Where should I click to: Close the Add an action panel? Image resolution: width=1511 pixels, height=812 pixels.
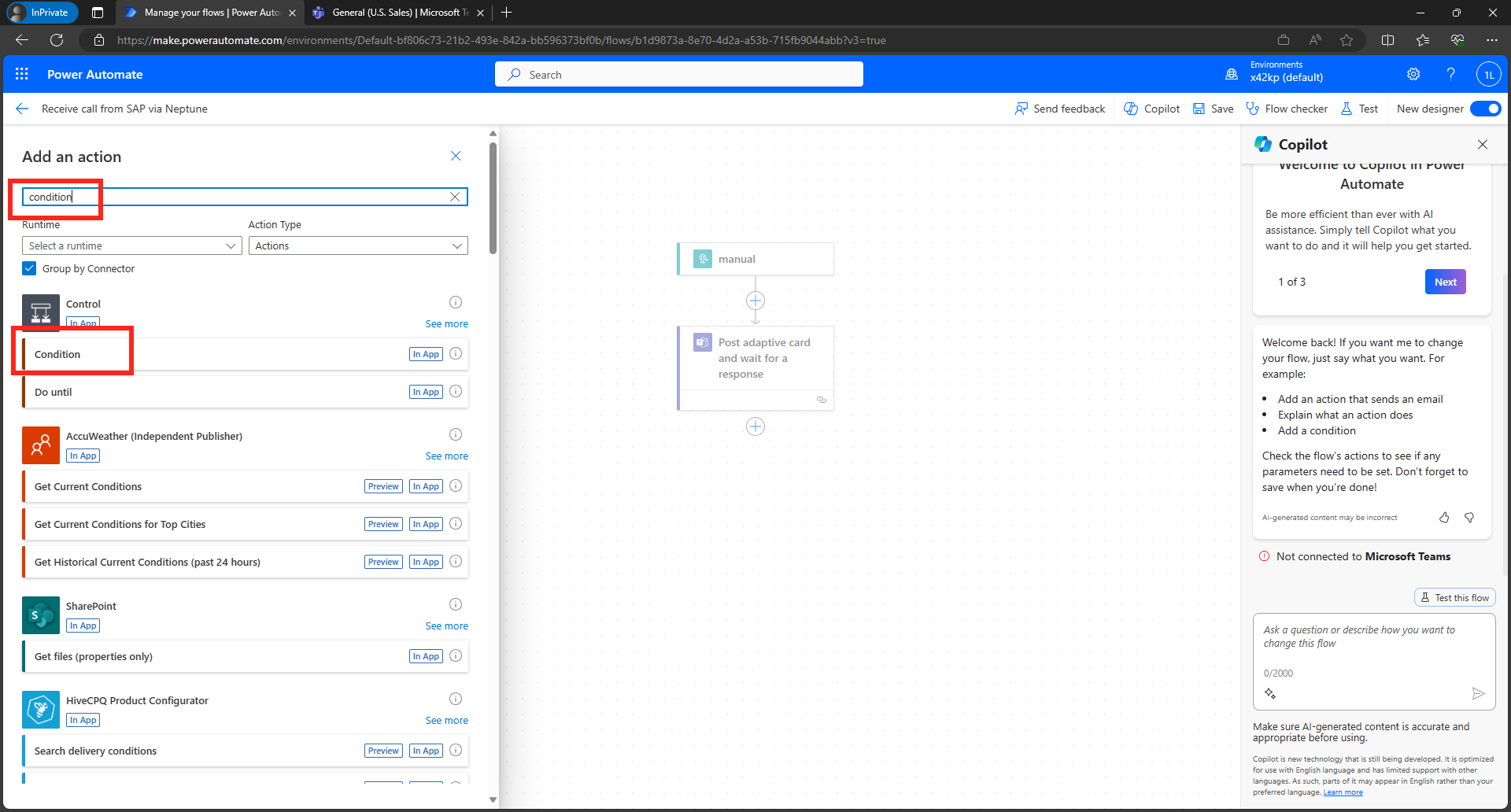[x=456, y=156]
